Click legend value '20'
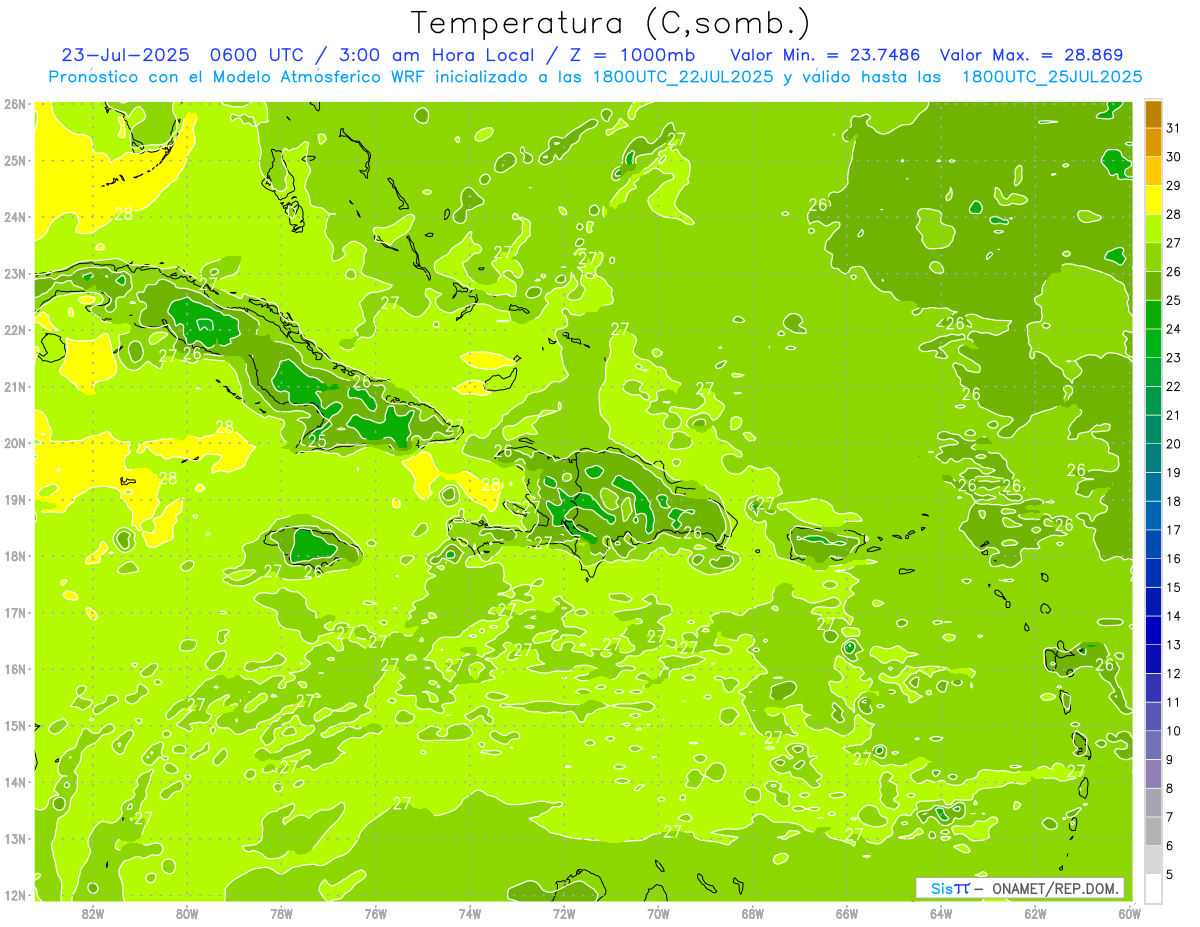Screen dimensions: 1200x927 point(1174,444)
